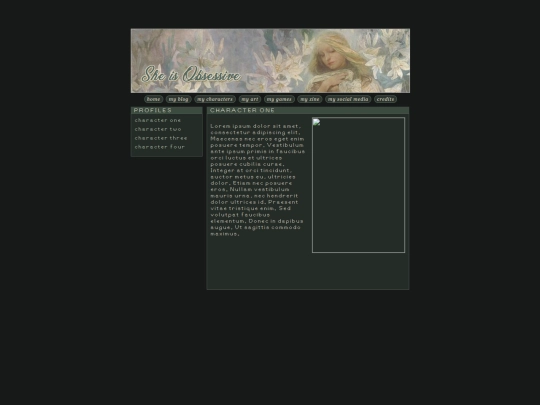View the credits page
Screen dimensions: 540x405
click(x=385, y=99)
